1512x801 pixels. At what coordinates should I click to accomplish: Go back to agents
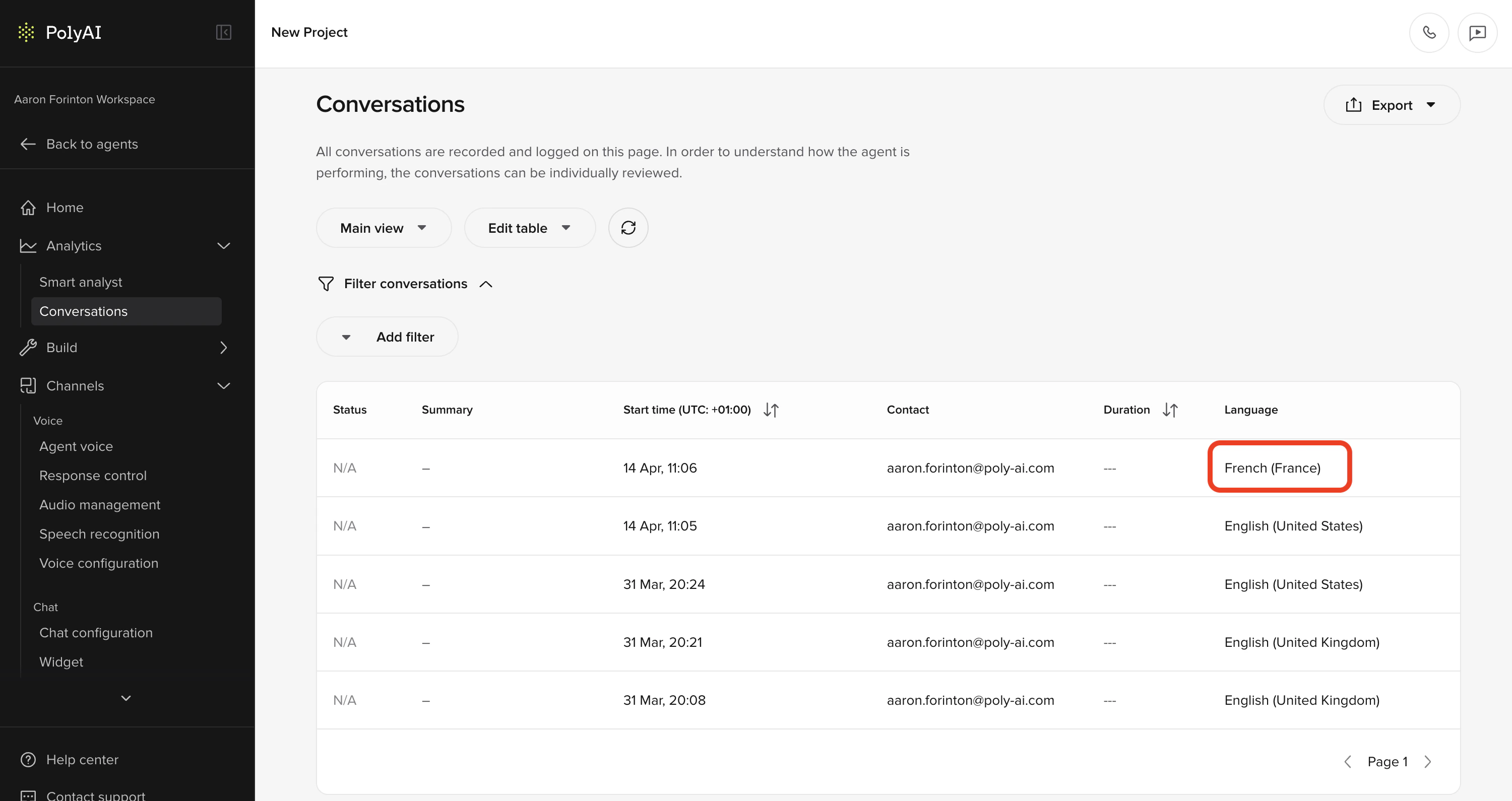(x=92, y=144)
